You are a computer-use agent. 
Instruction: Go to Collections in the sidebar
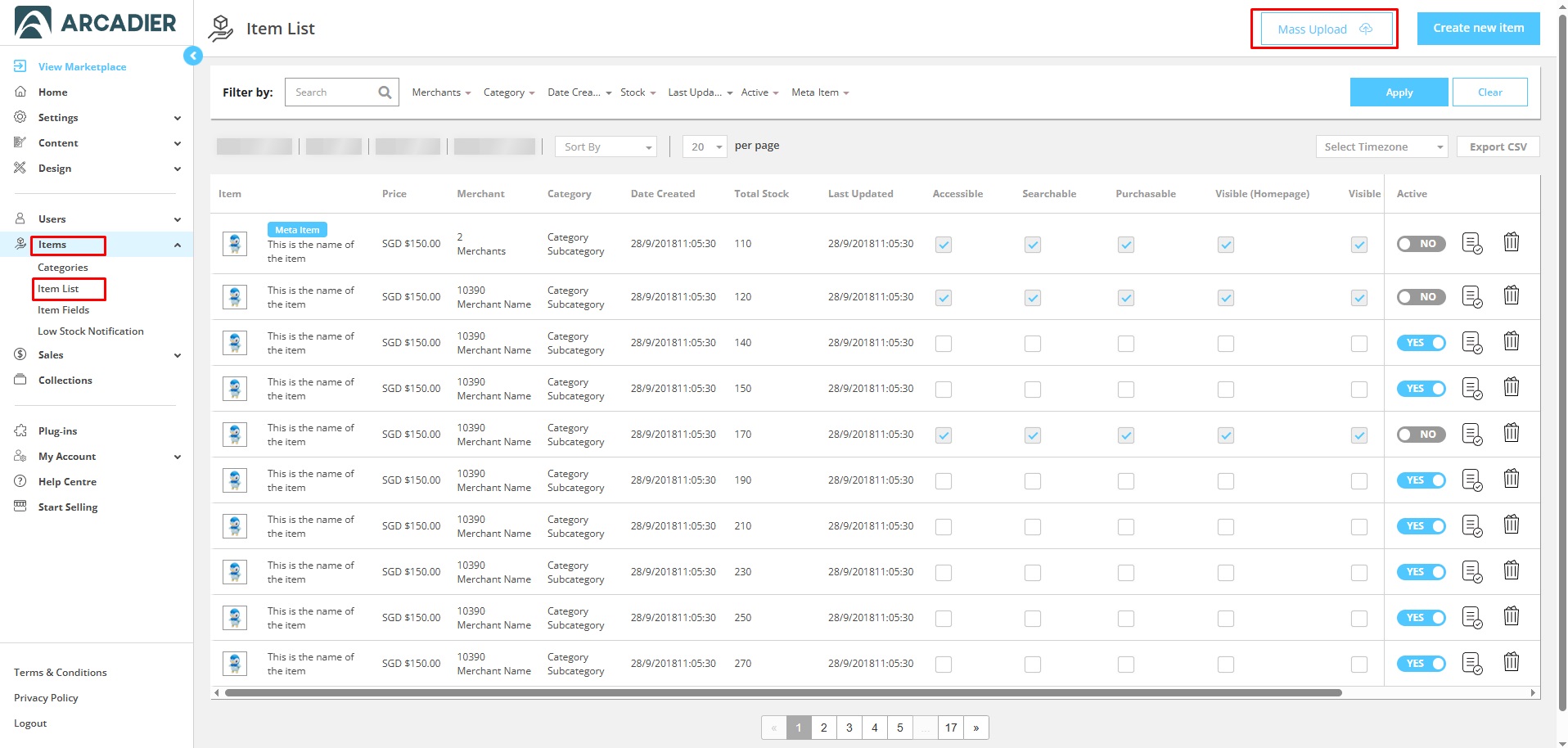pos(65,381)
